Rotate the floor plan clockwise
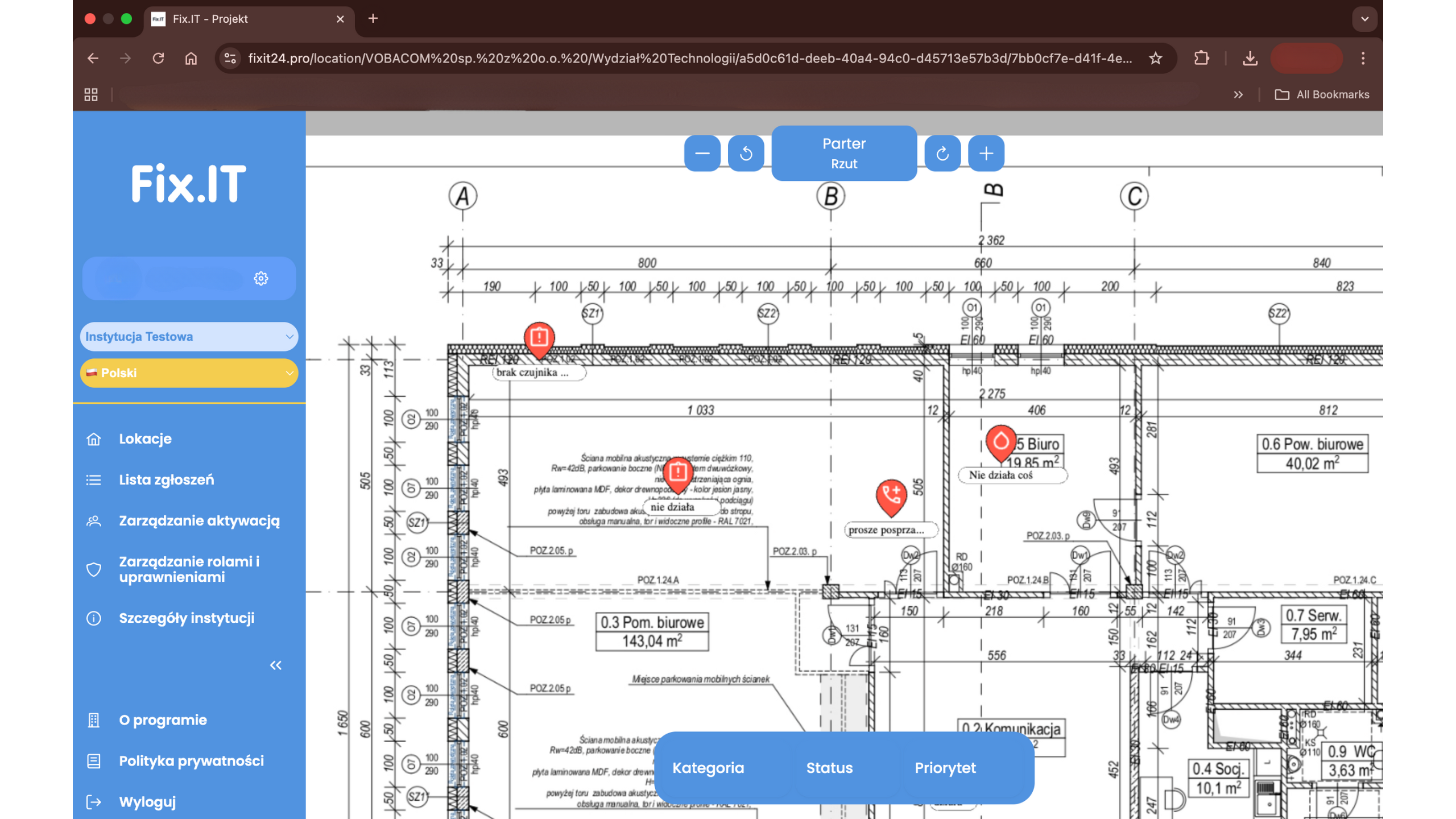The width and height of the screenshot is (1456, 819). 942,153
